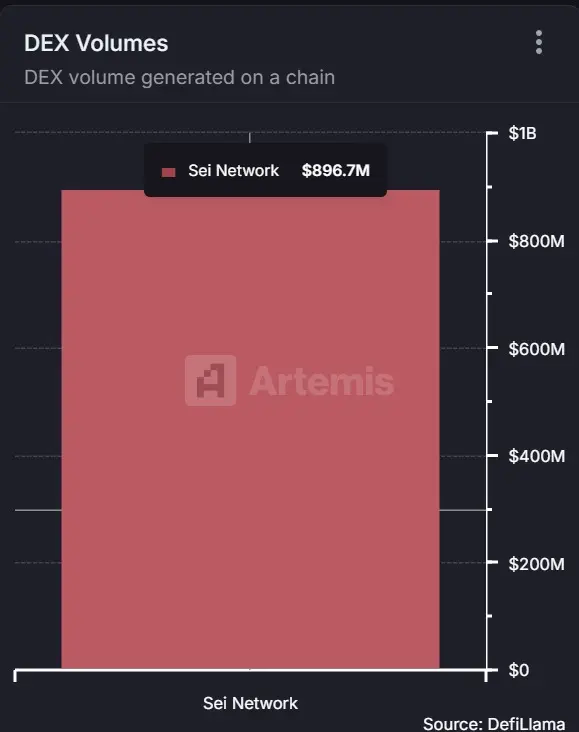This screenshot has height=732, width=579.
Task: Click the $896.7M tooltip value
Action: coord(336,170)
